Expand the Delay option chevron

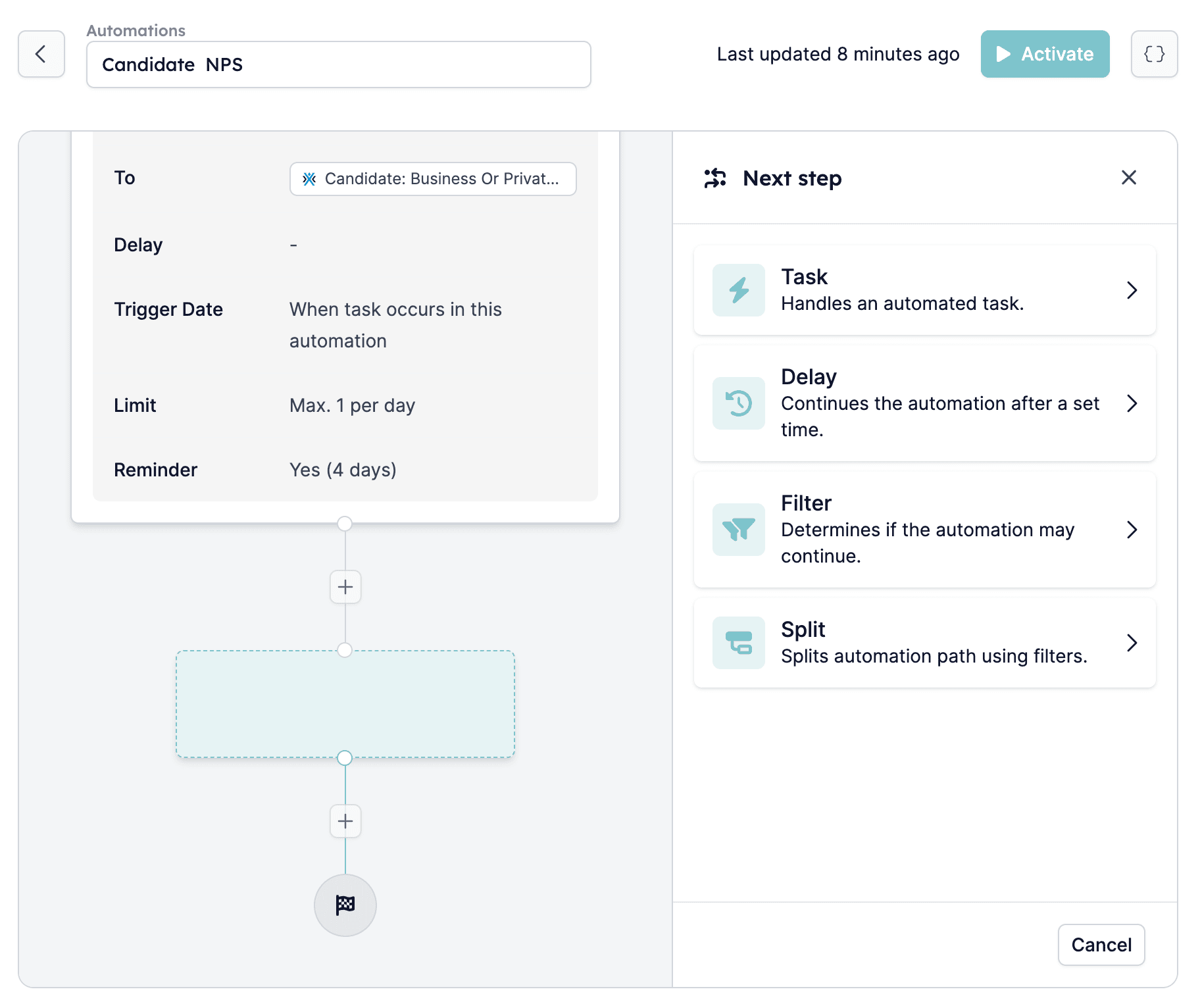pos(1132,403)
